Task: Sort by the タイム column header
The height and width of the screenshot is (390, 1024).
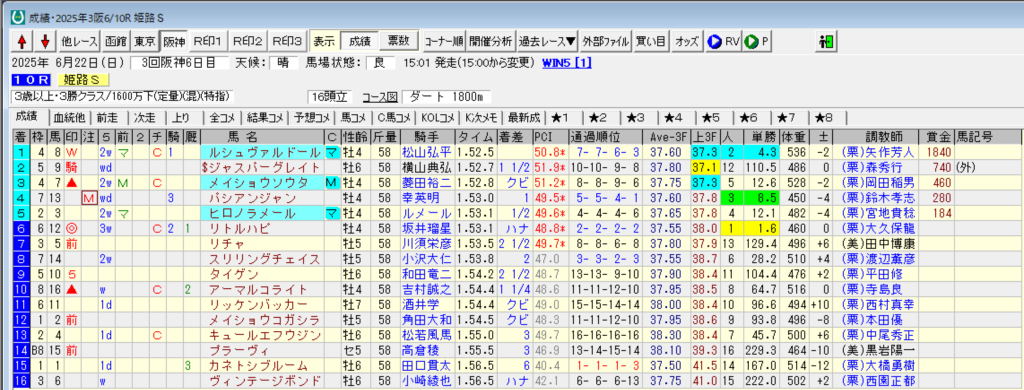Action: [x=477, y=137]
